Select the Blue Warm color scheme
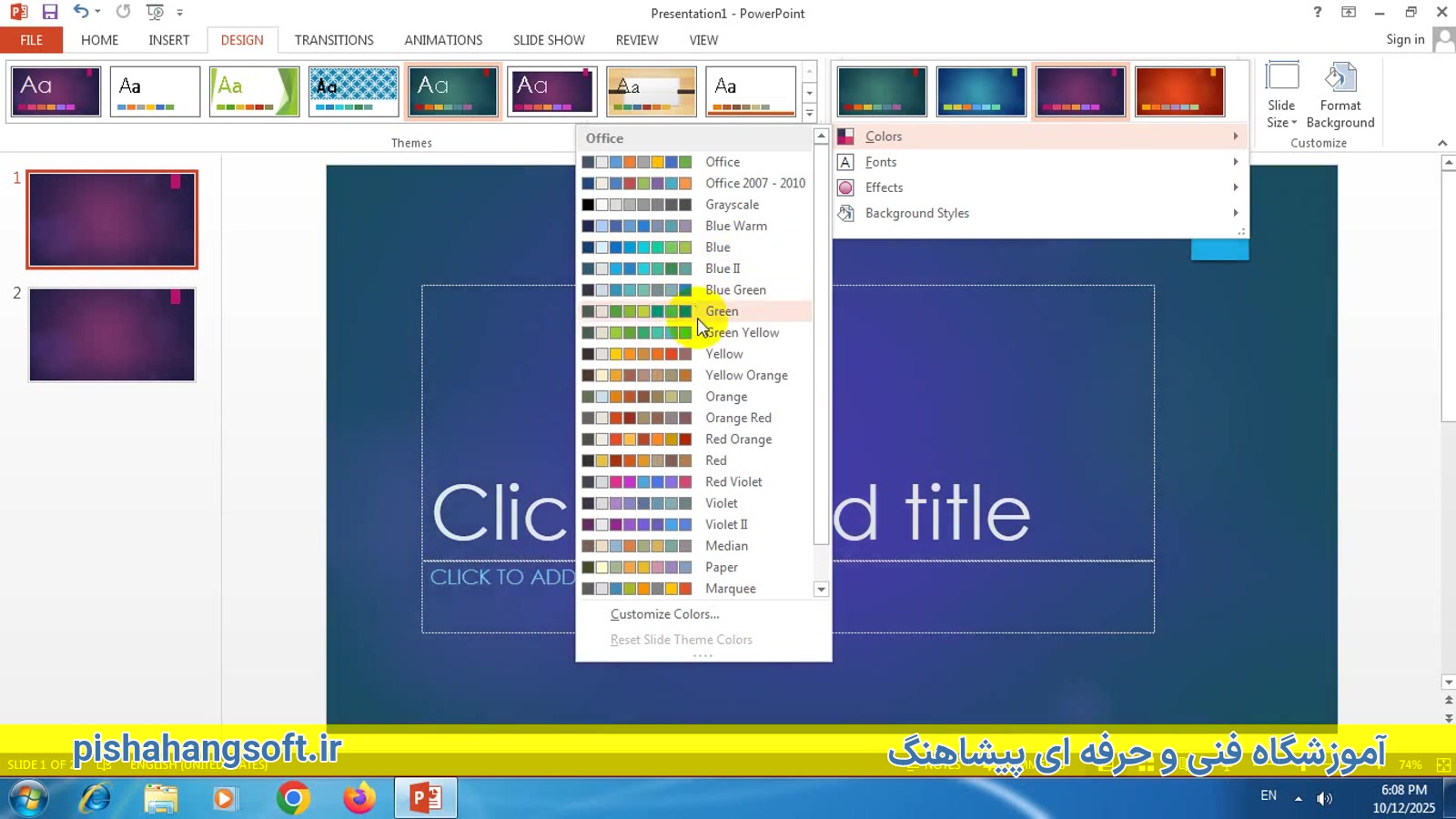The height and width of the screenshot is (819, 1456). [696, 226]
